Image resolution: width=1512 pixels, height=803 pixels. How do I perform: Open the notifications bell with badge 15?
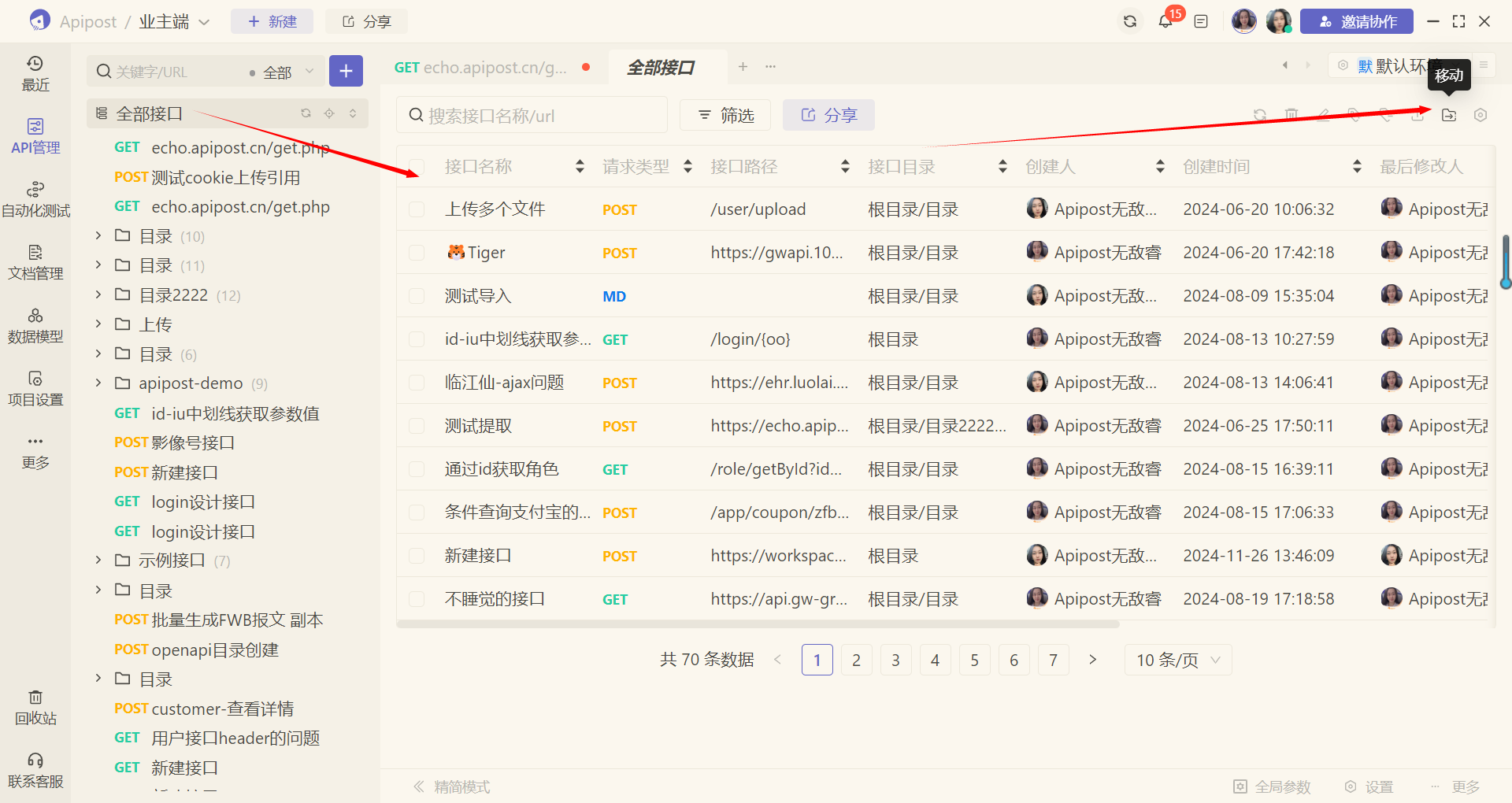click(1166, 20)
